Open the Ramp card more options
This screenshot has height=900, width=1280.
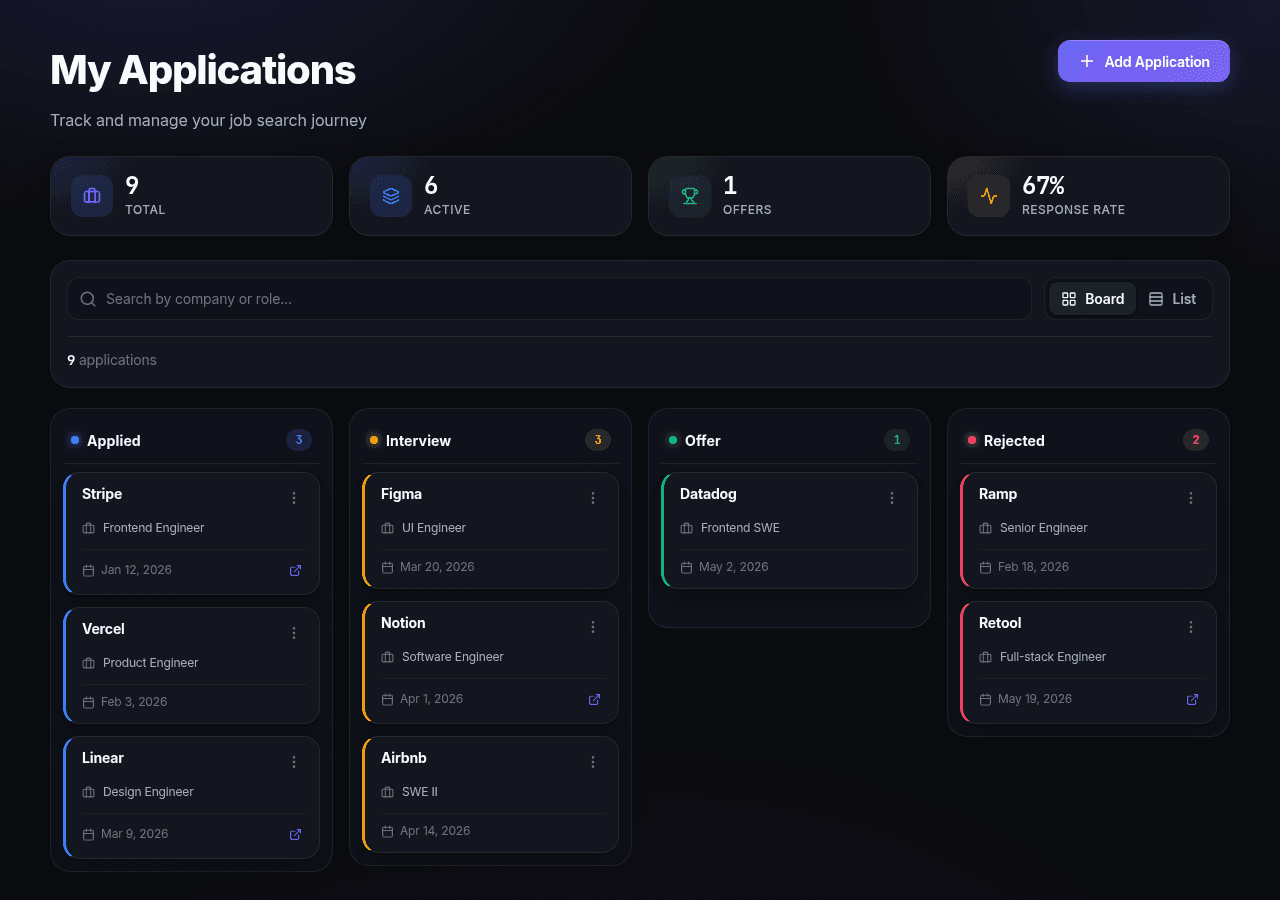coord(1191,498)
